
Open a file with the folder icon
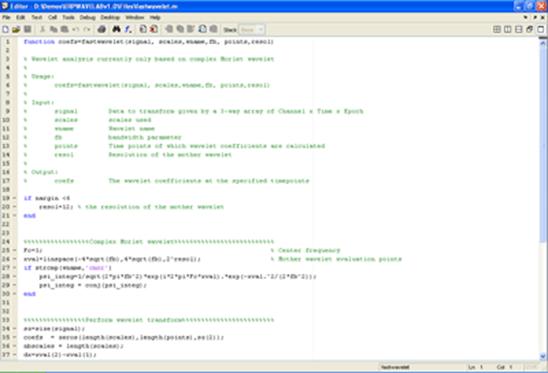[16, 29]
